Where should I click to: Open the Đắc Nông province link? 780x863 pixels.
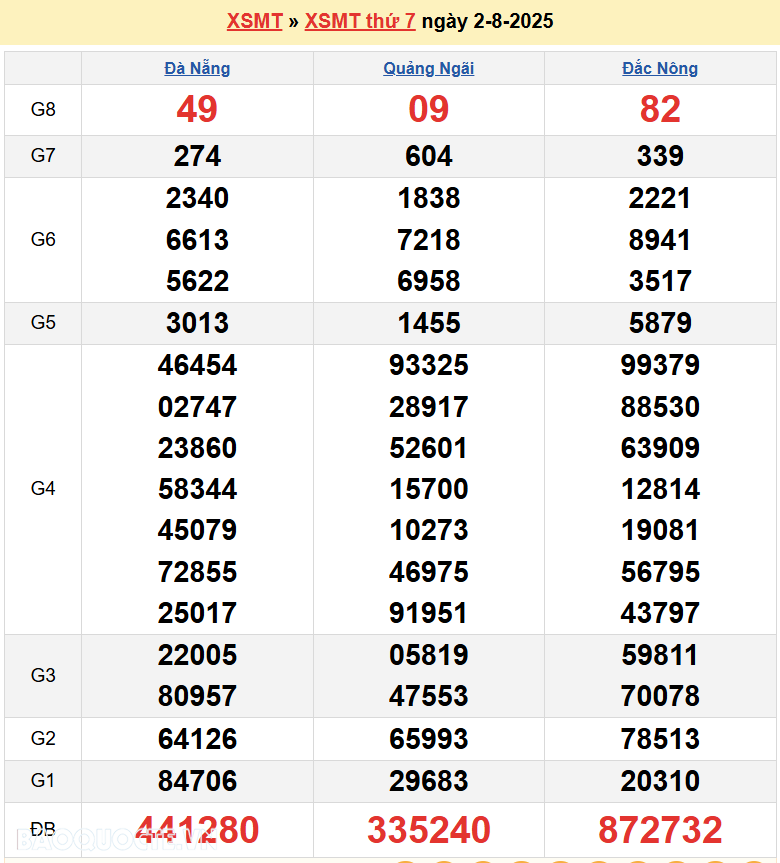pyautogui.click(x=660, y=68)
